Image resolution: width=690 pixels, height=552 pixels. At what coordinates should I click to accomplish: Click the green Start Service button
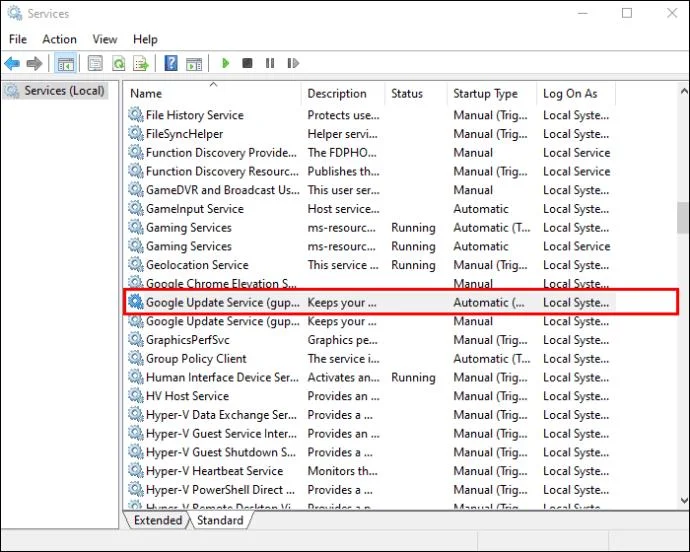pos(225,63)
